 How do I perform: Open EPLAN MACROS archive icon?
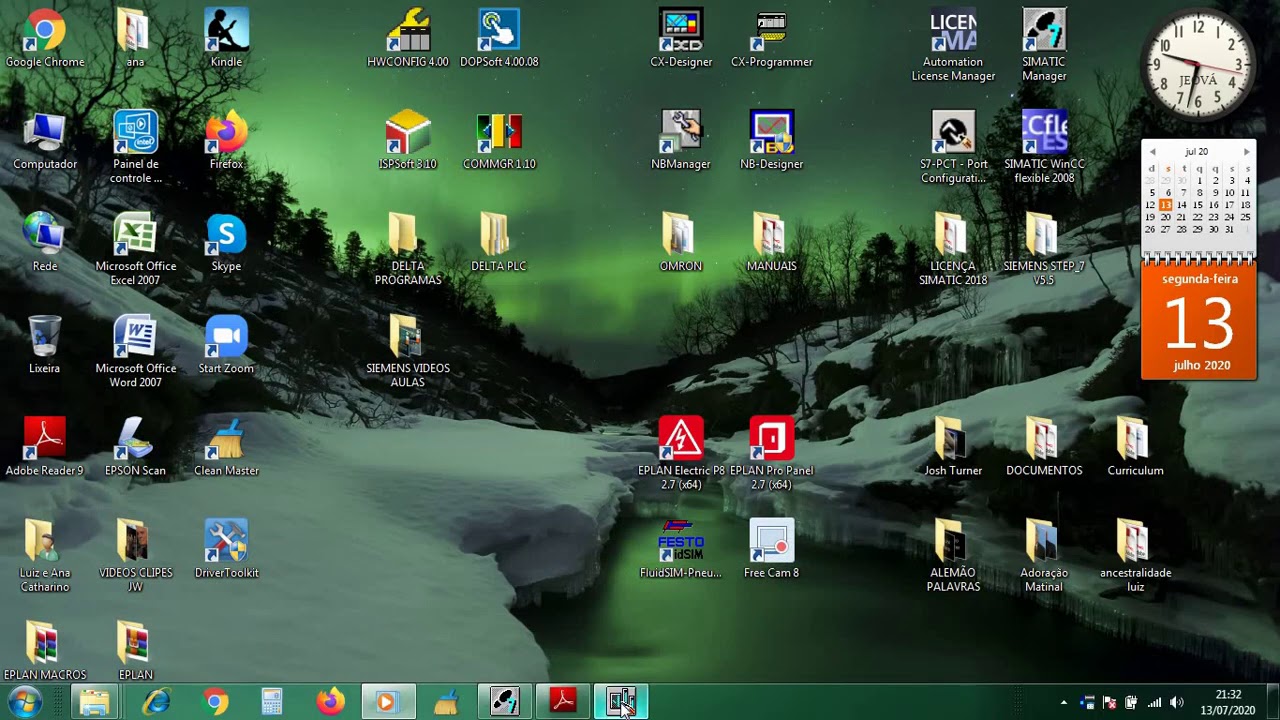[x=45, y=650]
